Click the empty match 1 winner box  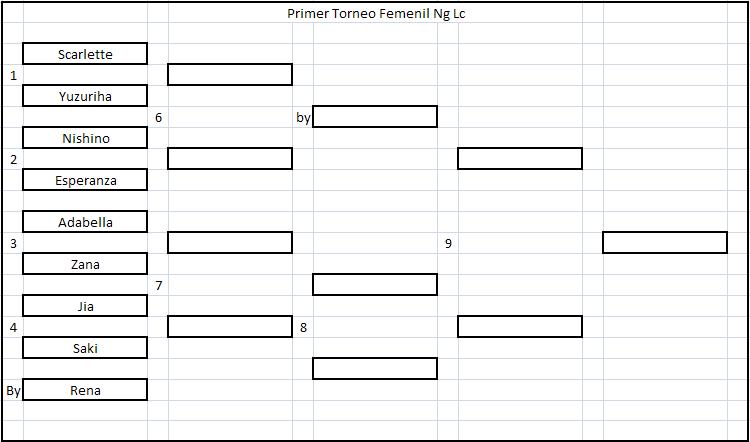[230, 75]
